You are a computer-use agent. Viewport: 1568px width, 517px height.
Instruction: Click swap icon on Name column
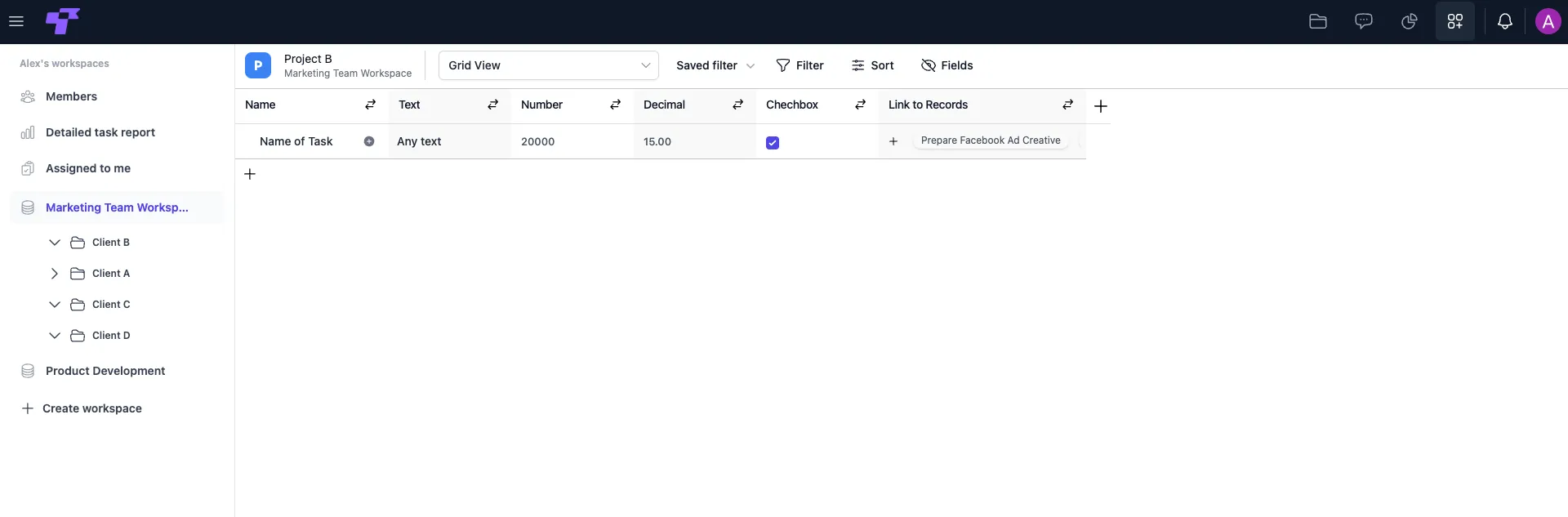point(371,105)
